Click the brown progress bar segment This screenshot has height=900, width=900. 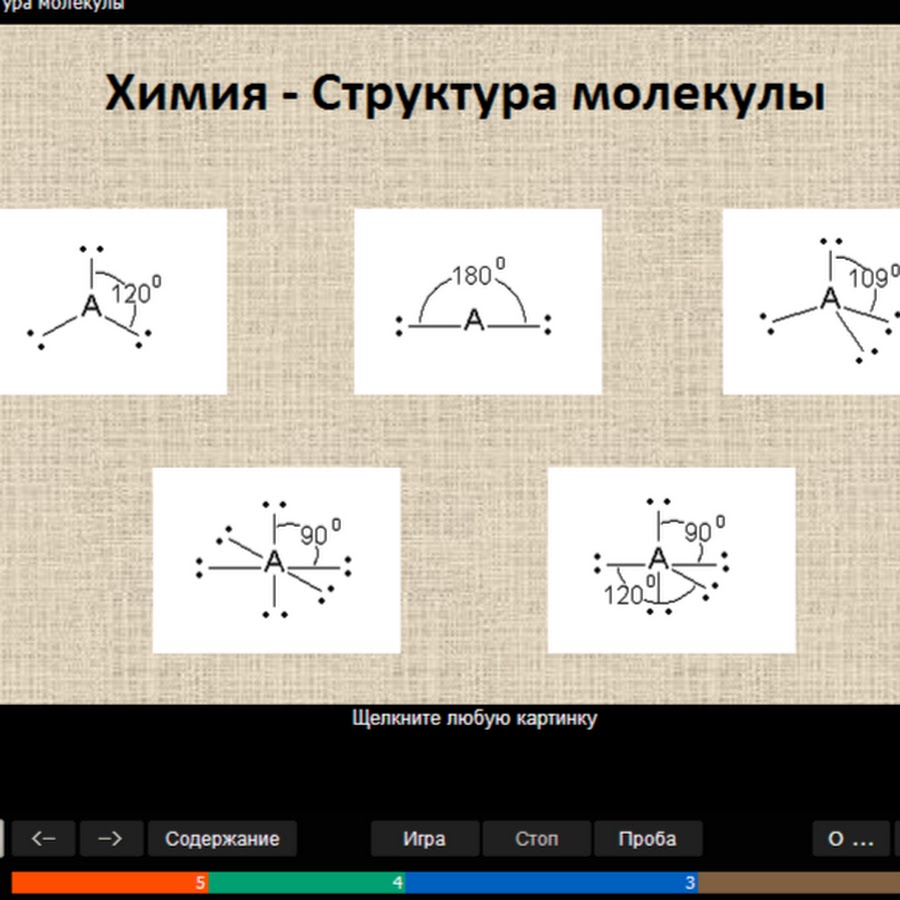point(798,883)
